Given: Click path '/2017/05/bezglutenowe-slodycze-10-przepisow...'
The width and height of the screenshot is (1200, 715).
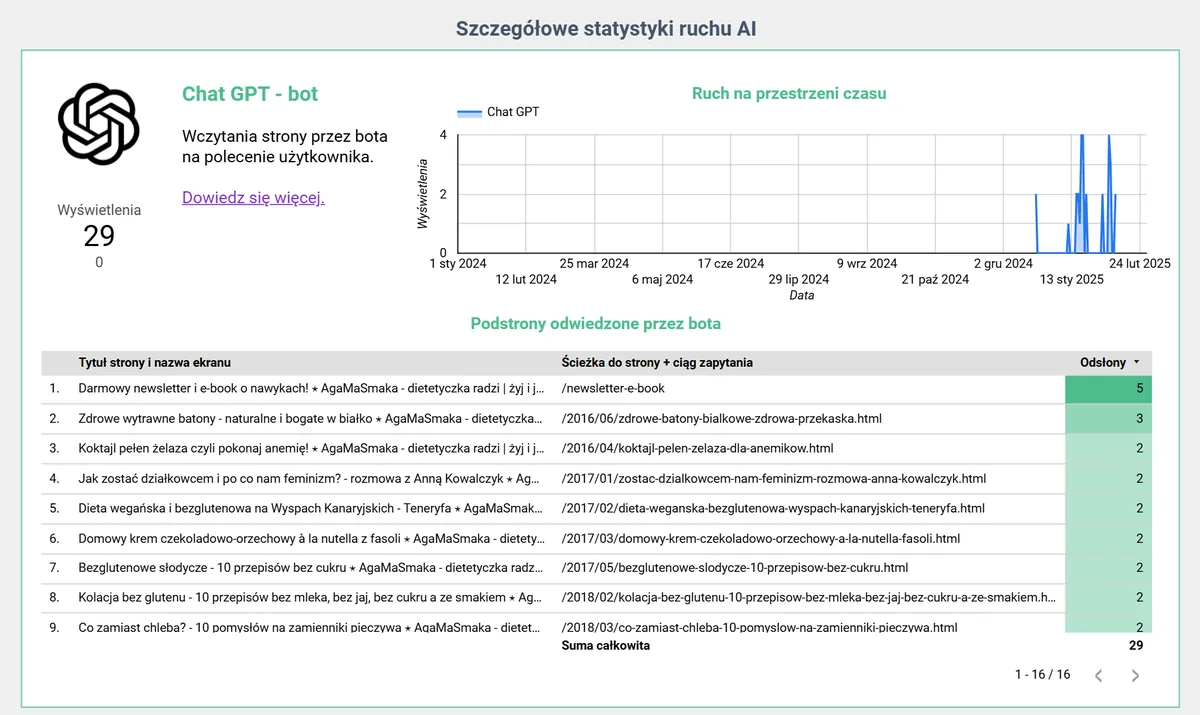Looking at the screenshot, I should pos(735,568).
